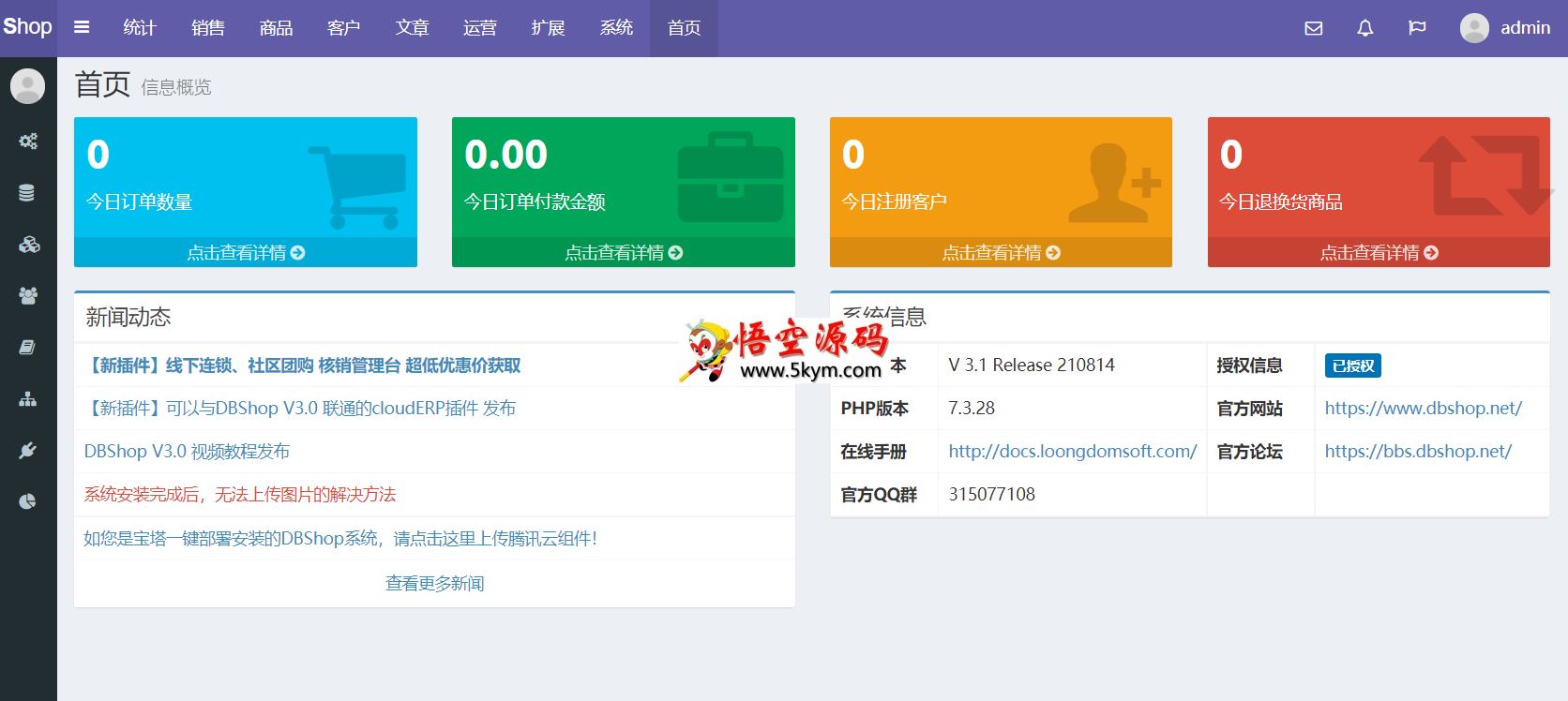Screen dimensions: 1568x701
Task: Open the 客户 menu
Action: pyautogui.click(x=344, y=28)
